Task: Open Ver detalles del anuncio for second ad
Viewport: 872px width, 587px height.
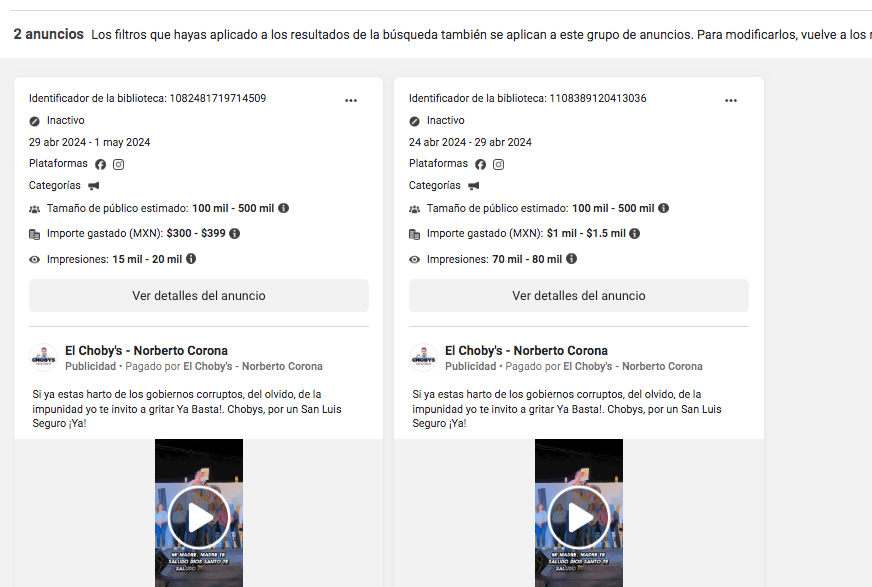Action: [x=578, y=296]
